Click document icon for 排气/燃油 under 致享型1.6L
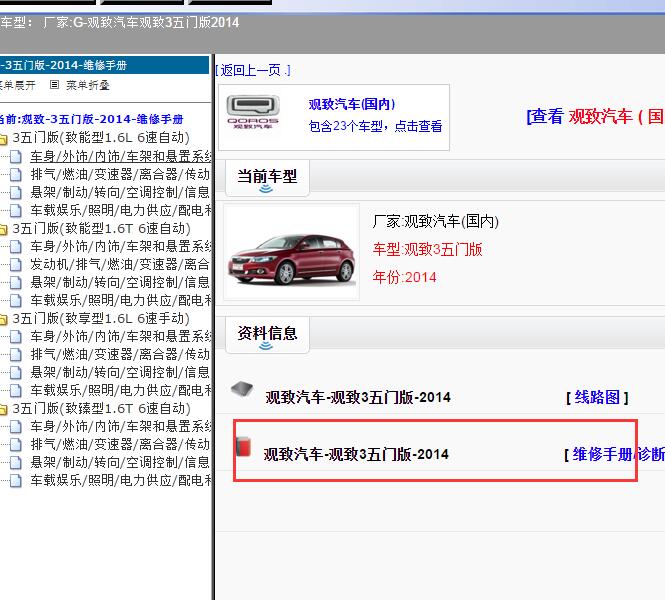The image size is (665, 600). tap(16, 354)
